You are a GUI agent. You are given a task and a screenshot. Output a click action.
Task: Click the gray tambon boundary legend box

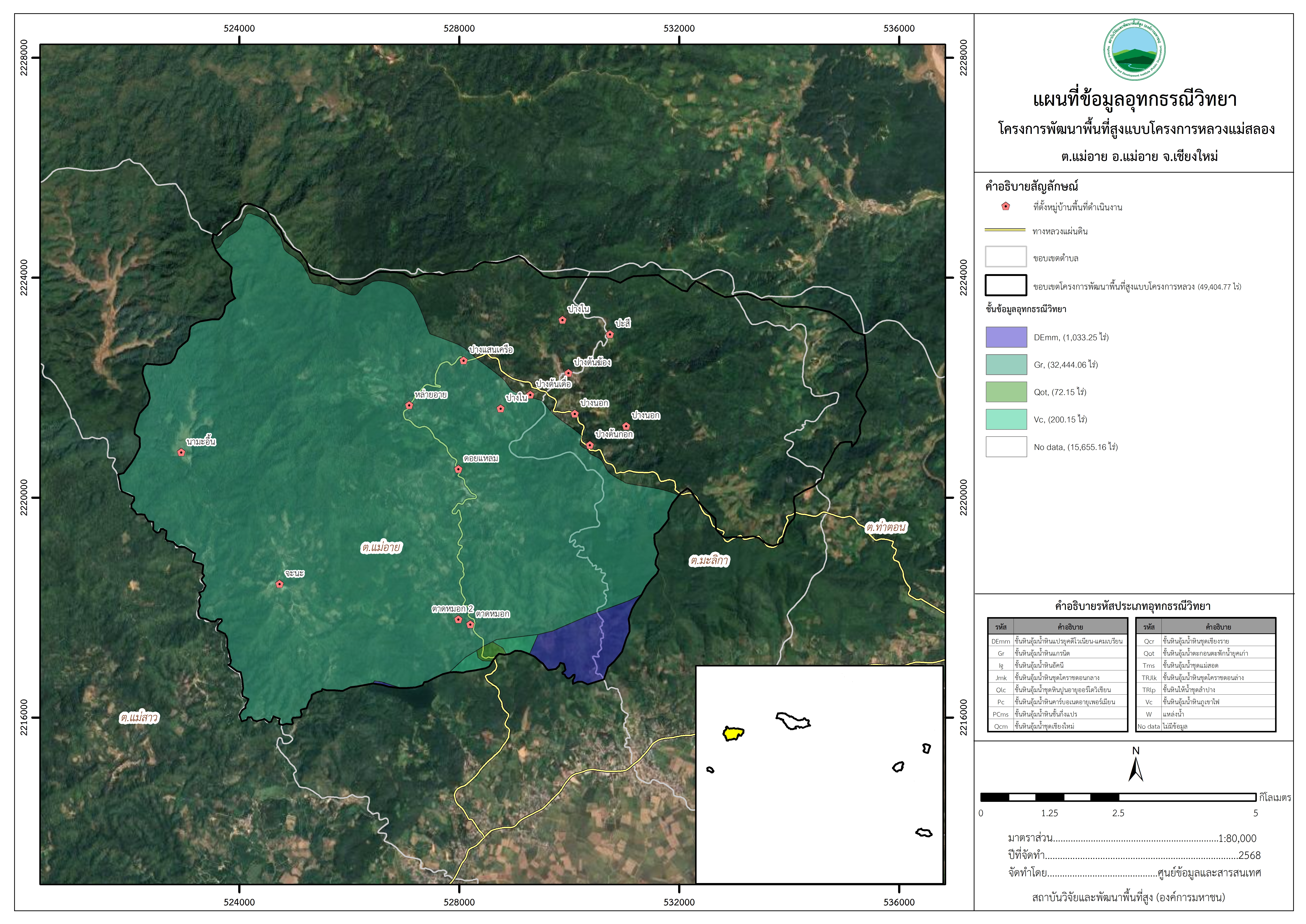tap(1006, 257)
